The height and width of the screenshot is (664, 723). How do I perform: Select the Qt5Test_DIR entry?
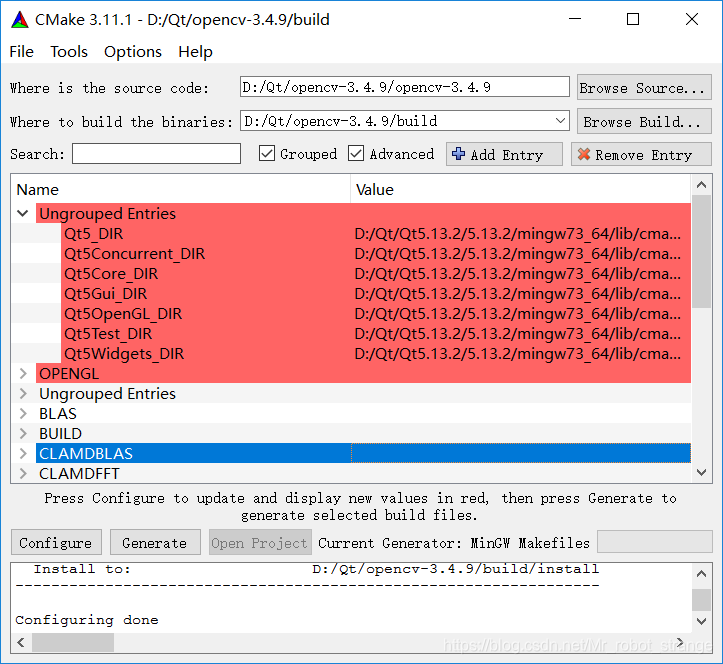point(108,334)
